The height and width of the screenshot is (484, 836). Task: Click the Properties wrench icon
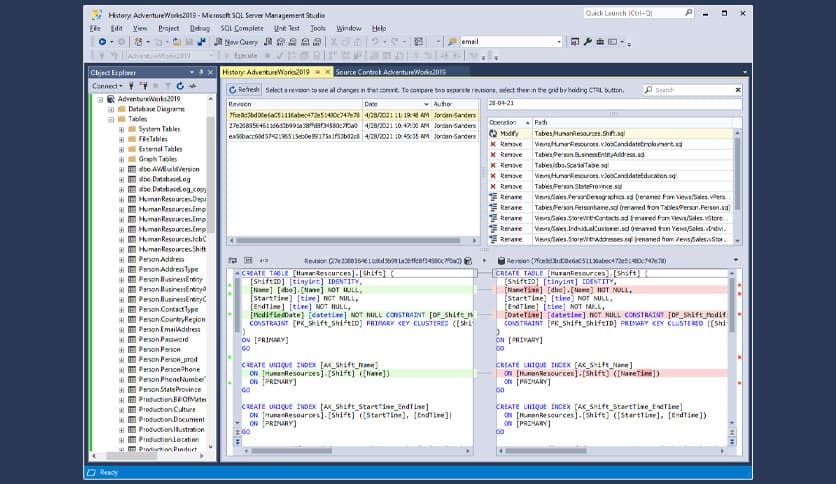588,42
